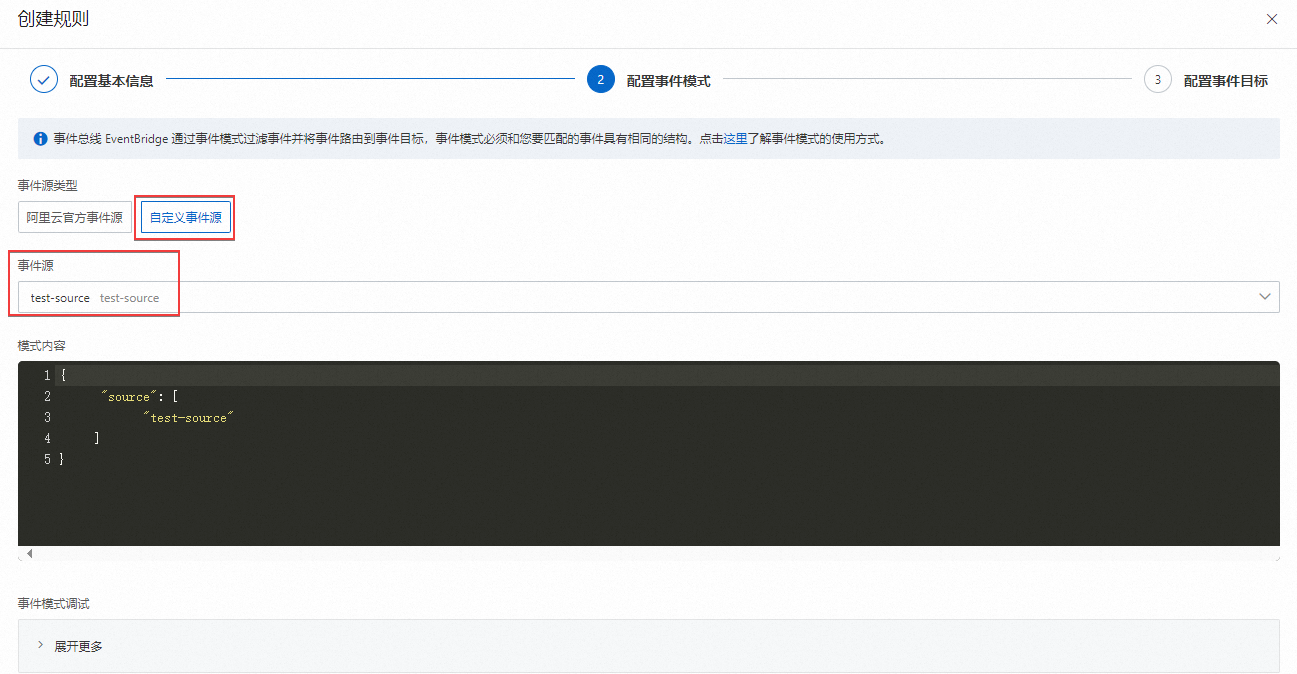
Task: Click the "test-source" string in editor
Action: click(x=187, y=418)
